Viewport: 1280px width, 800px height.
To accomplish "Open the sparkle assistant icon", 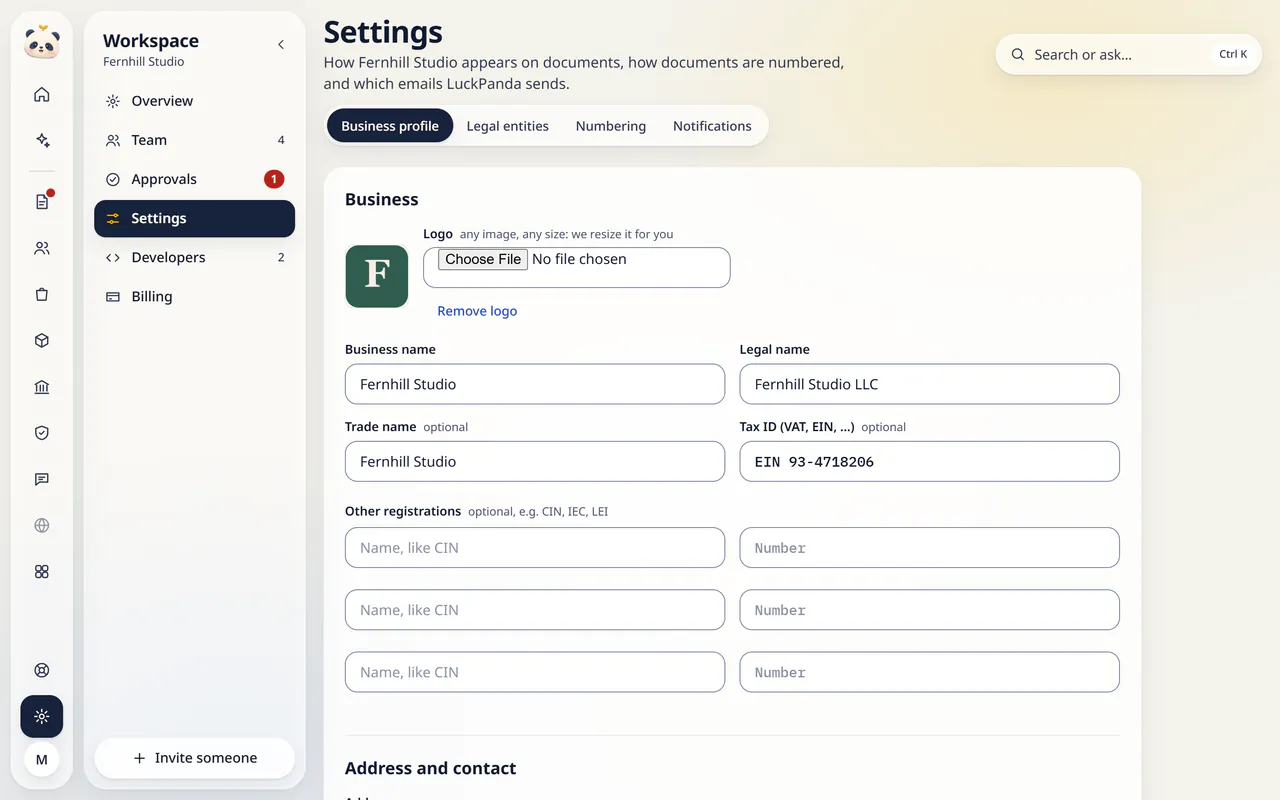I will 42,141.
